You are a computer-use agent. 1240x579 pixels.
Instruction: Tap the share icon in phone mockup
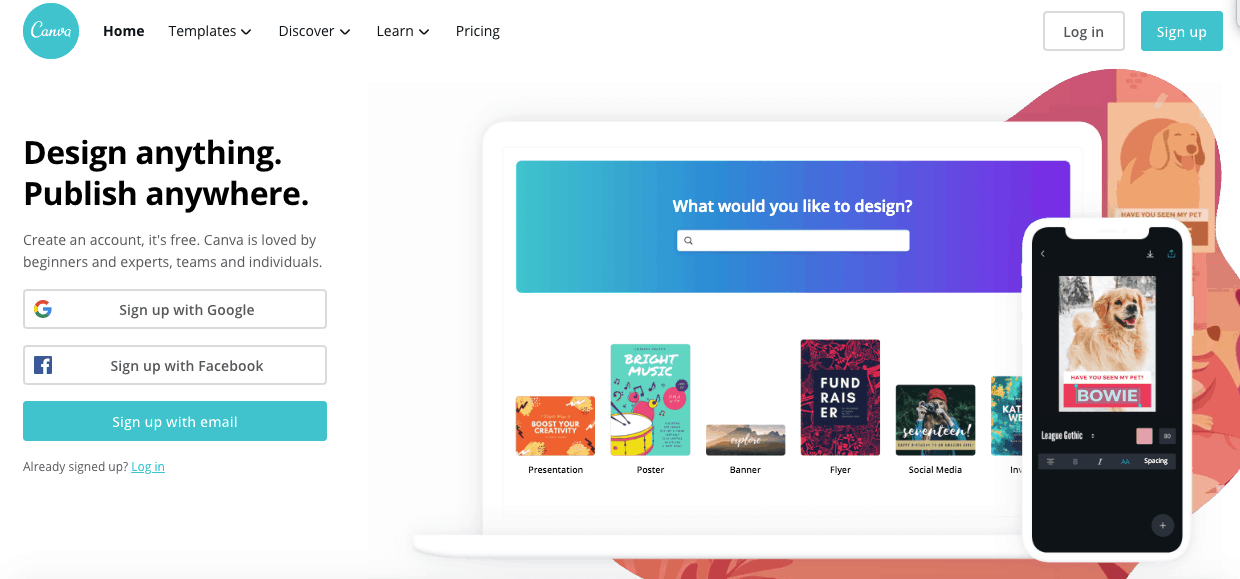click(x=1171, y=254)
